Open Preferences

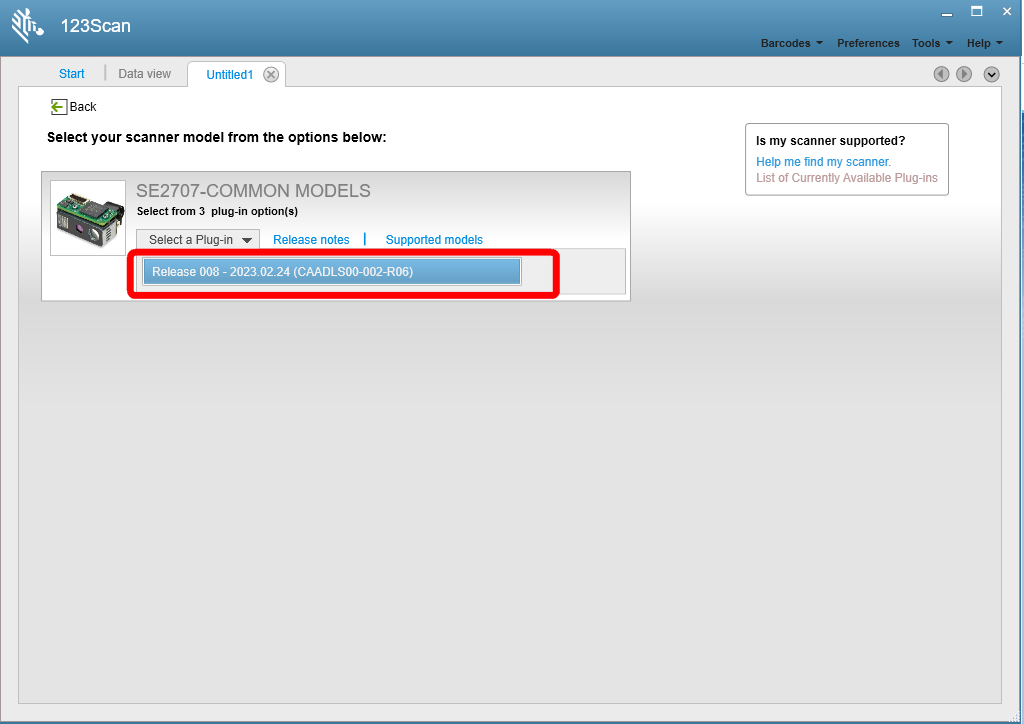click(868, 43)
